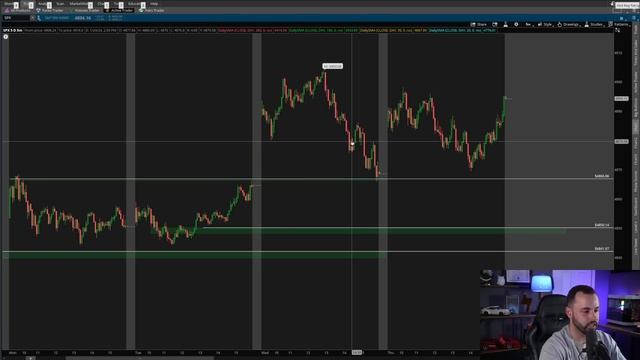Image resolution: width=640 pixels, height=360 pixels.
Task: Select the Futures Trader sub-tab
Action: pos(87,11)
